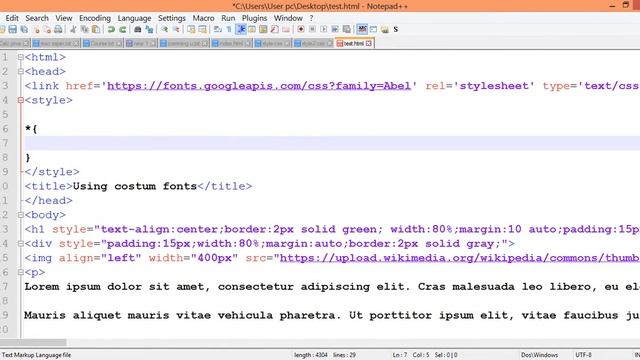Toggle synchronize vertical scrolling icon
The image size is (640, 360).
coord(191,29)
